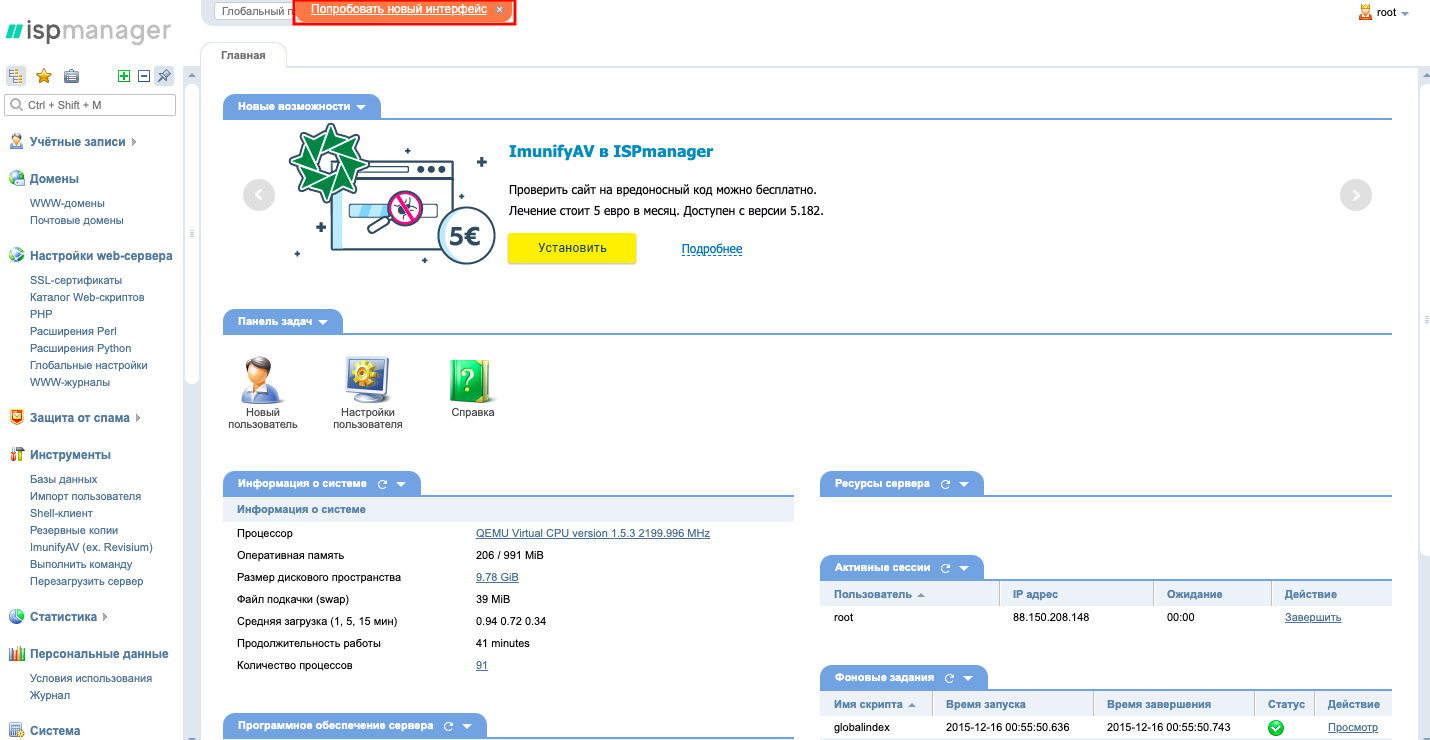Switch to the menu tree view icon
1430x740 pixels.
(x=16, y=76)
